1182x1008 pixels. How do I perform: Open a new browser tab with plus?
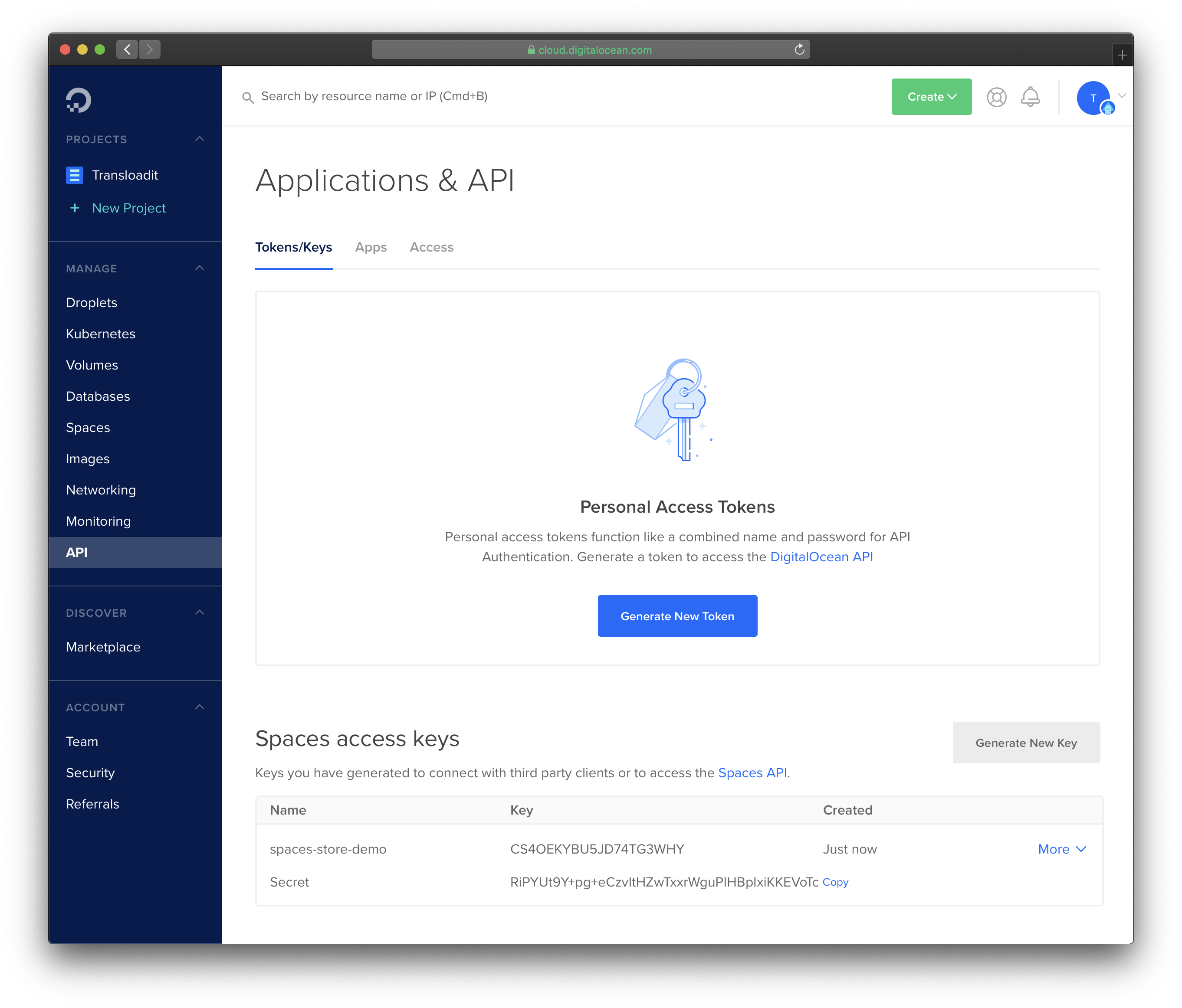pyautogui.click(x=1122, y=56)
